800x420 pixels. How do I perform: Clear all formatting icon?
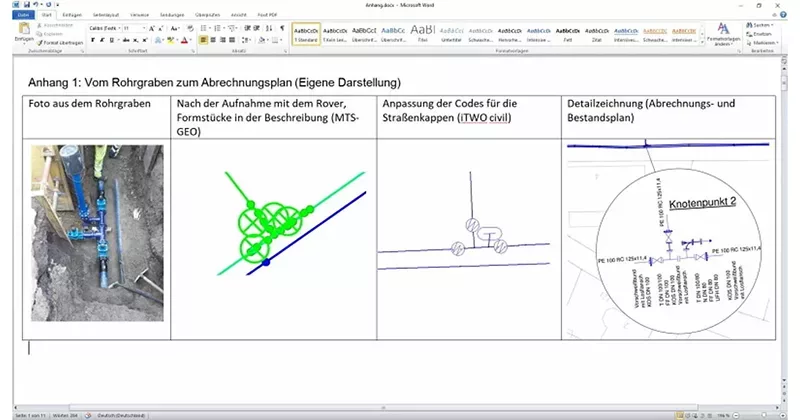pyautogui.click(x=190, y=29)
